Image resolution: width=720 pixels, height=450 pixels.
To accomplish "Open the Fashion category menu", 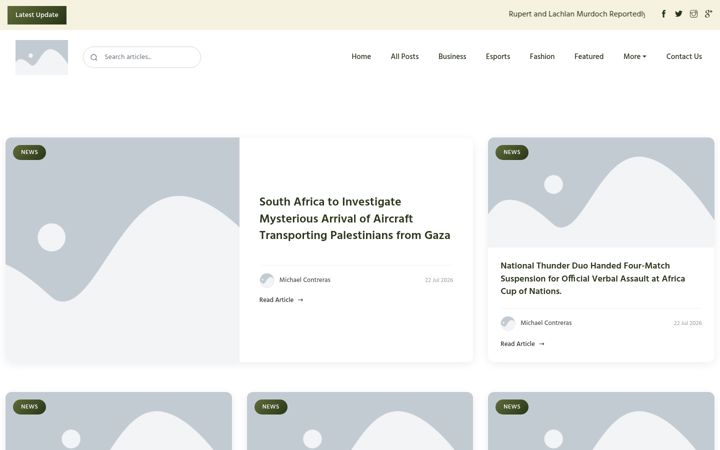I will coord(542,56).
